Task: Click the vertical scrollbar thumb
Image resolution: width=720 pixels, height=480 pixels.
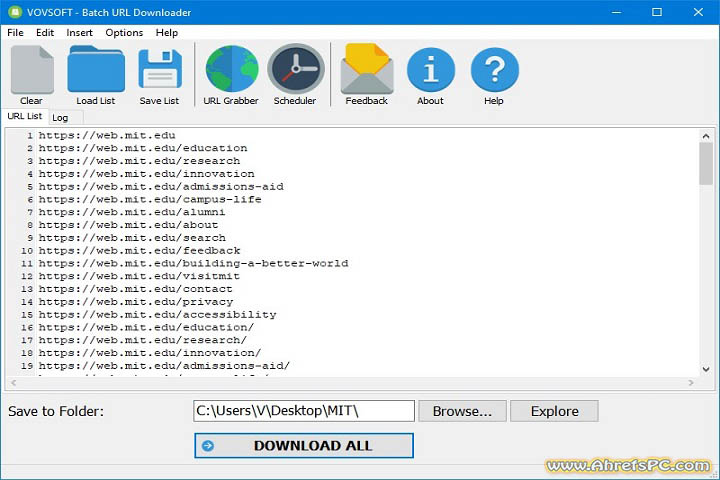Action: click(706, 164)
